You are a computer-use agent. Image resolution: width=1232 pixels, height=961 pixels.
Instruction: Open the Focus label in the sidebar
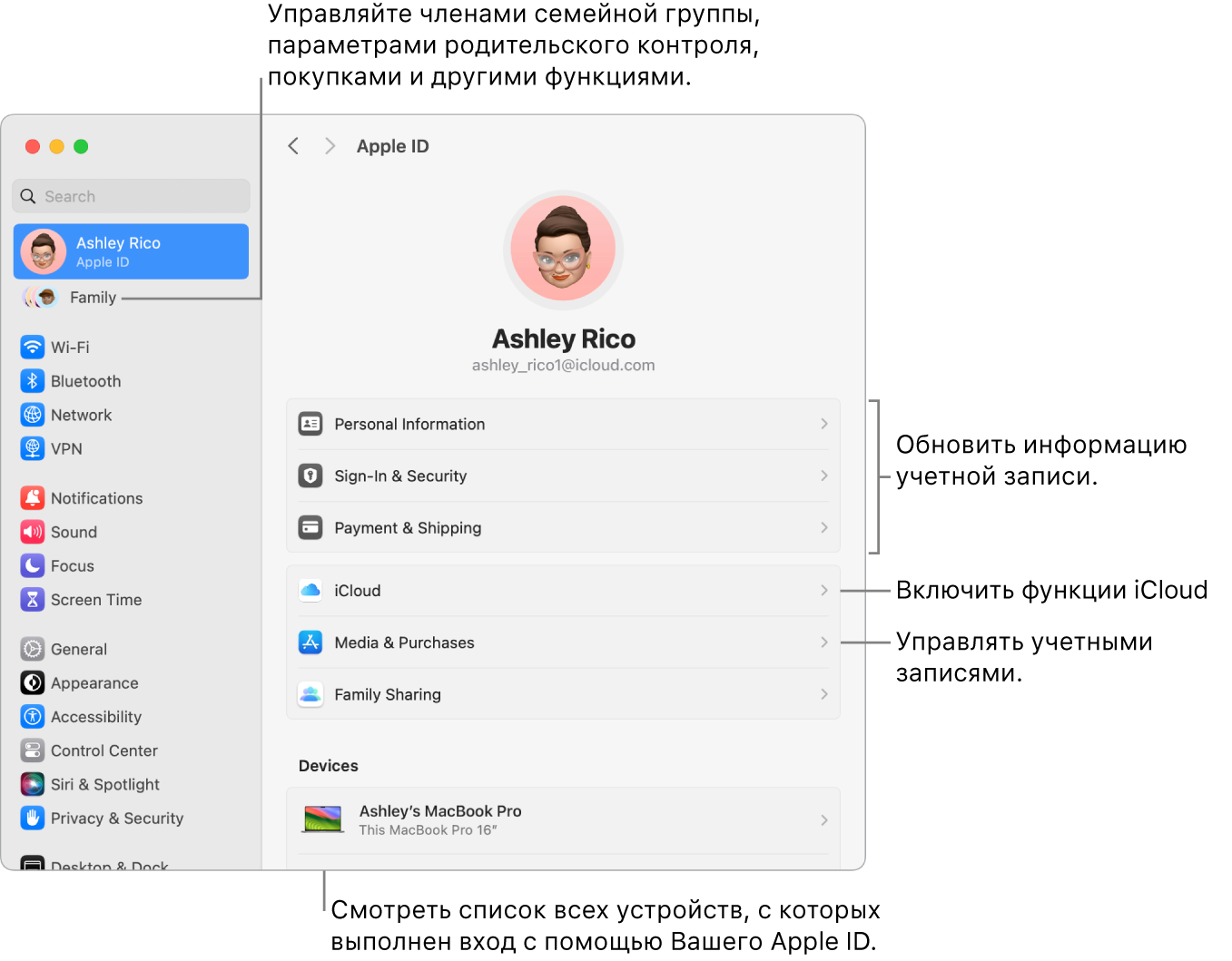pyautogui.click(x=73, y=565)
